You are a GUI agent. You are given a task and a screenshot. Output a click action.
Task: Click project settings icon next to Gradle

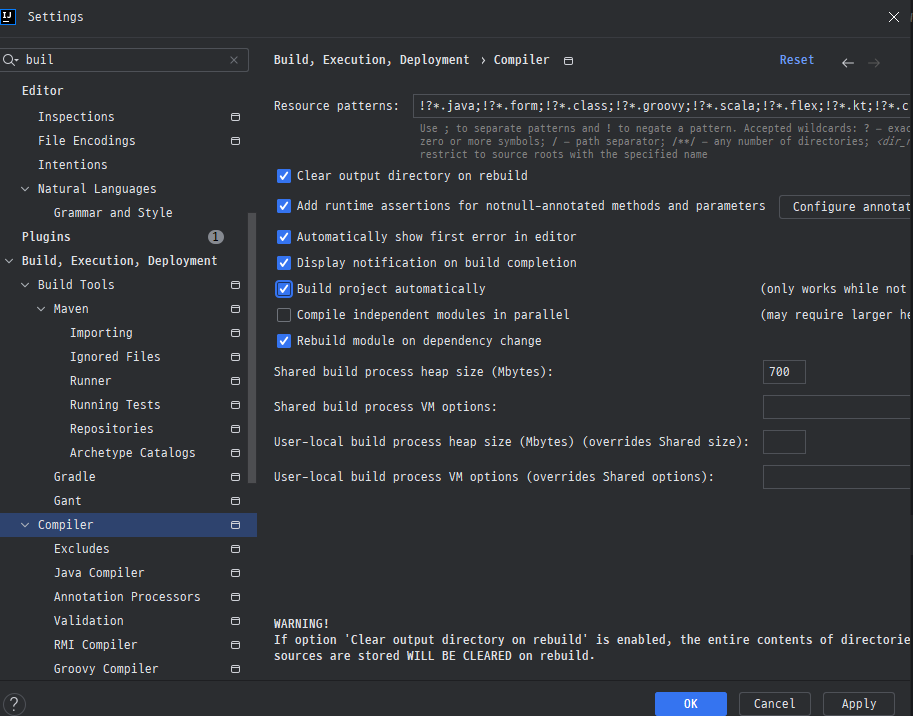coord(235,477)
